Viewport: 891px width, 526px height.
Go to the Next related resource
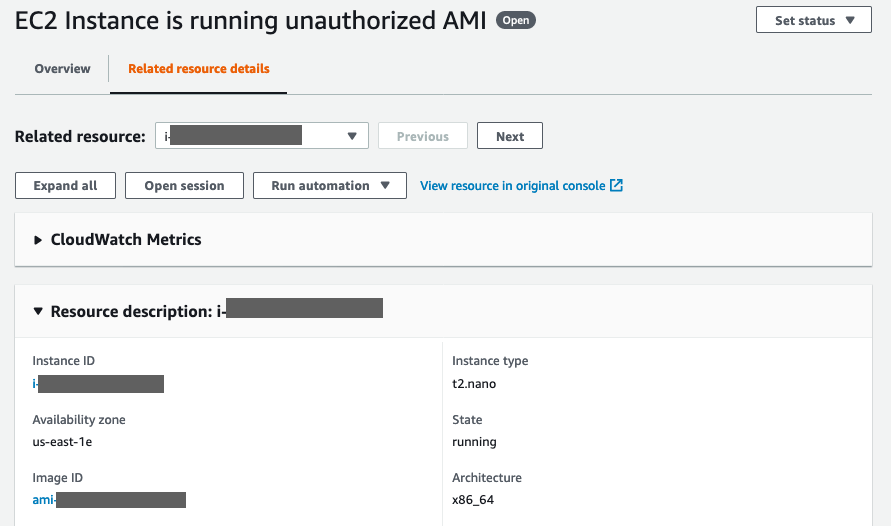click(510, 136)
